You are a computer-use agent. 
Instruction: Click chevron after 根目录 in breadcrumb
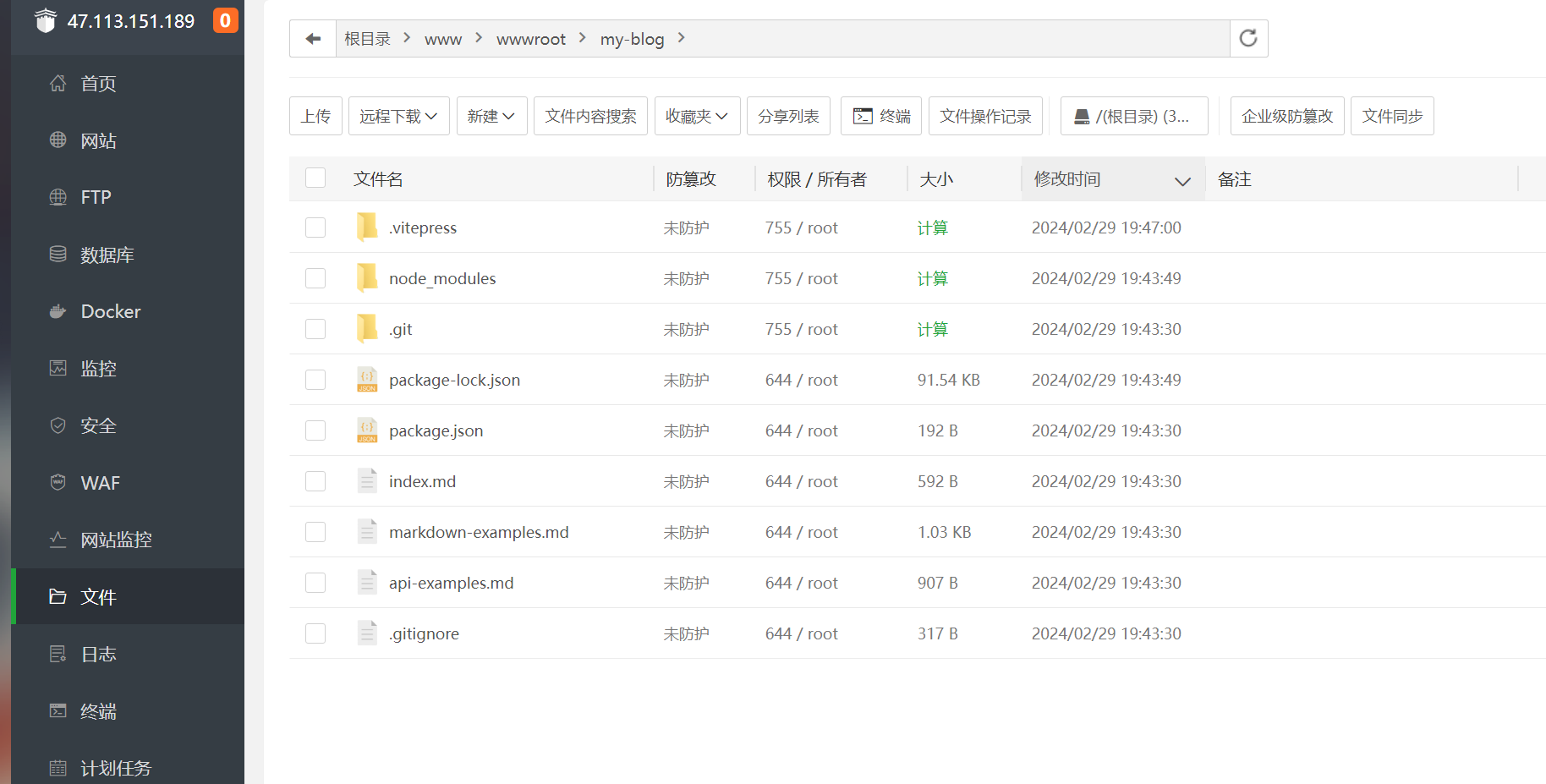tap(407, 38)
